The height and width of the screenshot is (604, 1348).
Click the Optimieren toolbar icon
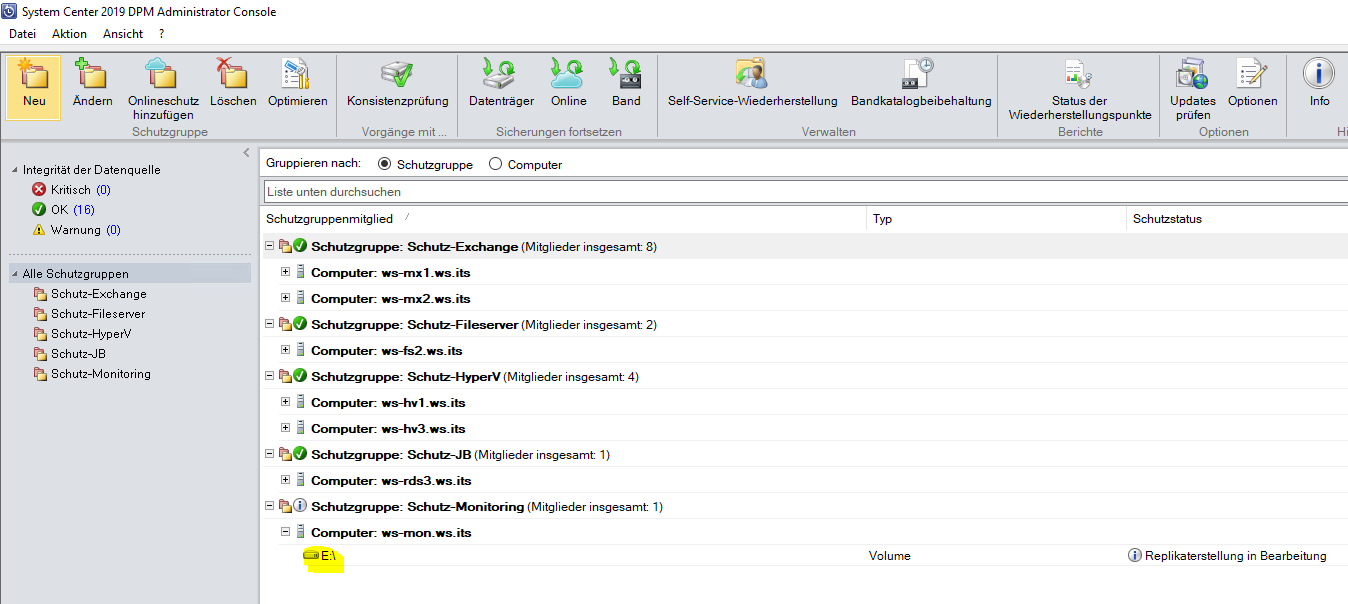(297, 75)
